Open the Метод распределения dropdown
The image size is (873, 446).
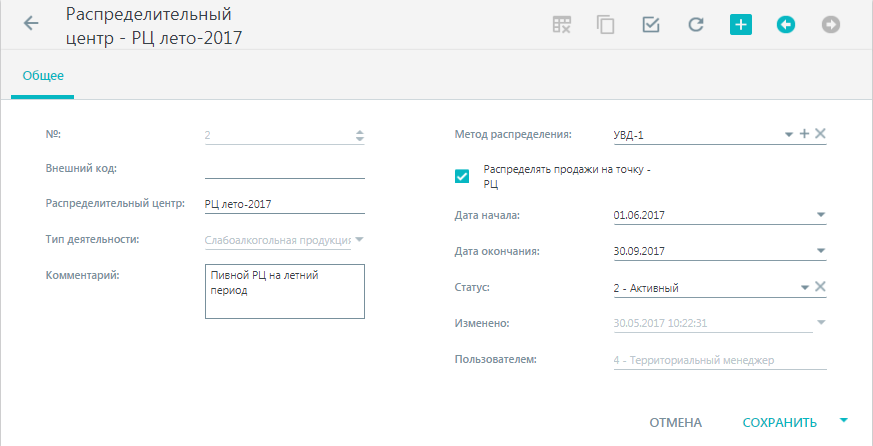[x=789, y=135]
